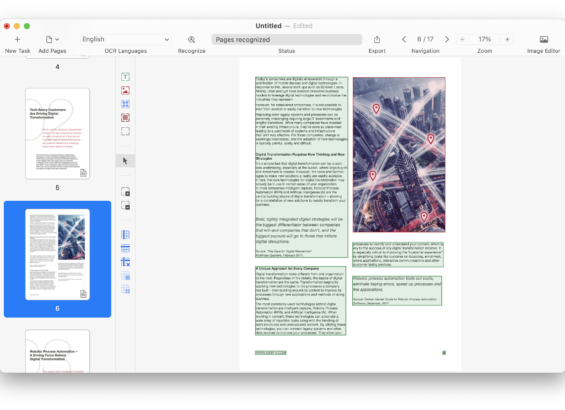Image resolution: width=565 pixels, height=410 pixels.
Task: Click the A Unique Approach for Every Company heading
Action: [x=287, y=268]
